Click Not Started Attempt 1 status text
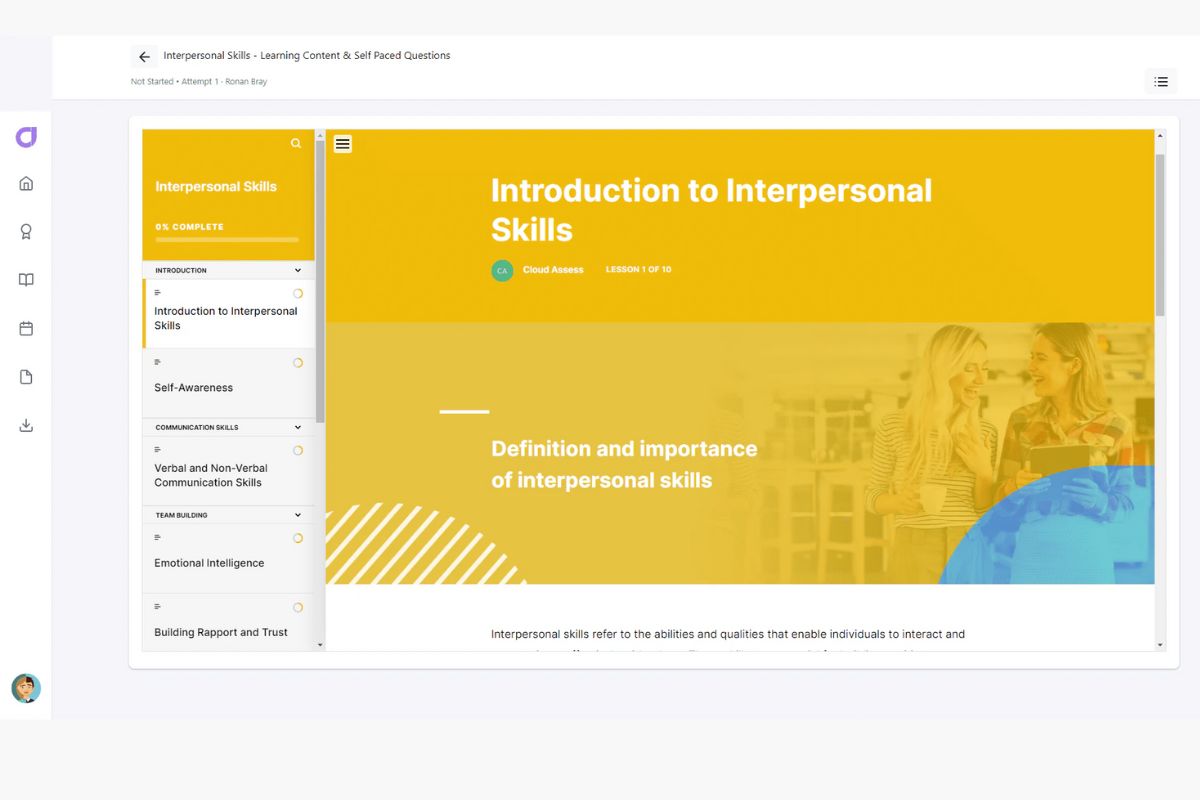 (199, 82)
